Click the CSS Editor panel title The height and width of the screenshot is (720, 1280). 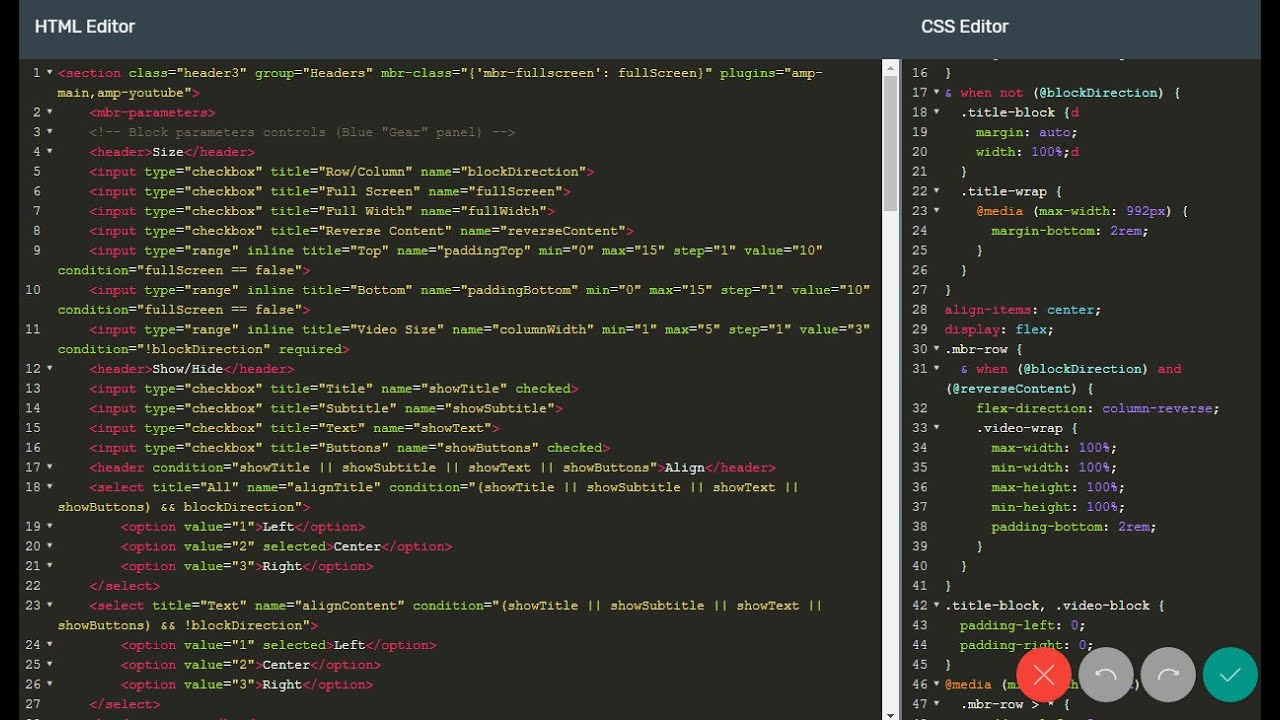pyautogui.click(x=964, y=27)
